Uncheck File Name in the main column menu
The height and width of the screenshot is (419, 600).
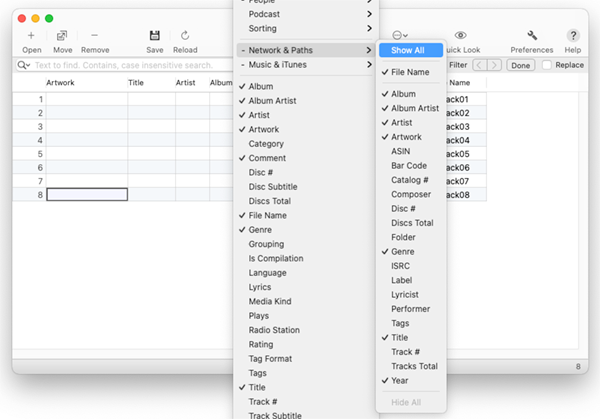click(x=306, y=215)
